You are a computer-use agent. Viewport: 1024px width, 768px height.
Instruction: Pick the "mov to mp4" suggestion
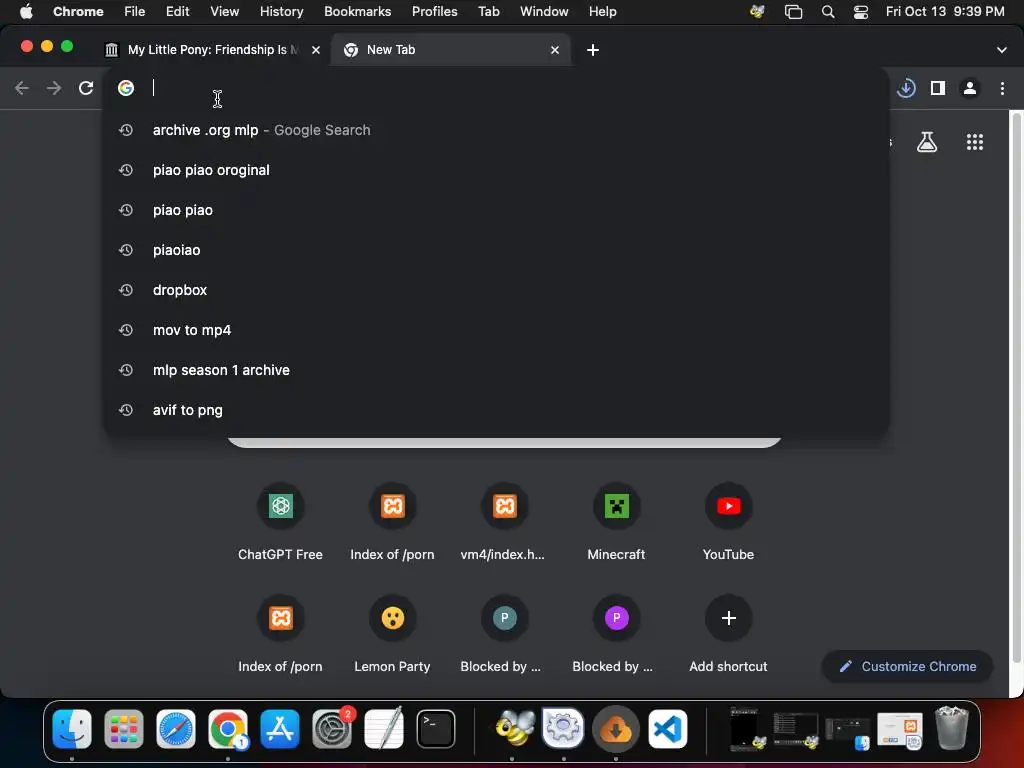[496, 330]
